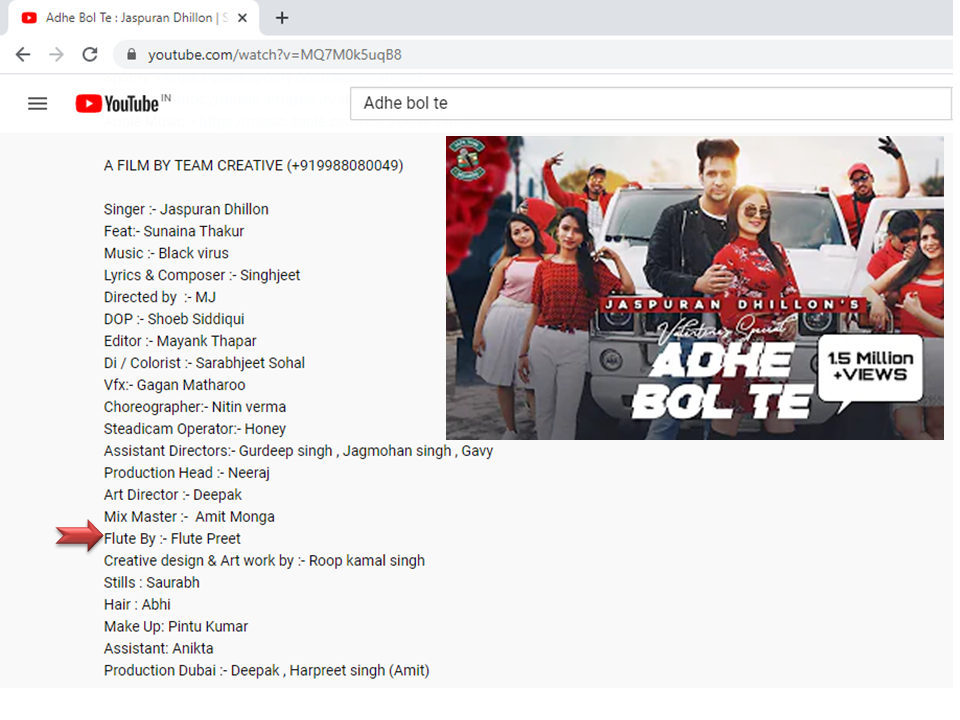Click the 'Singer :- Jaspuran Dhillon' line
Screen dimensions: 960x720
[x=186, y=209]
